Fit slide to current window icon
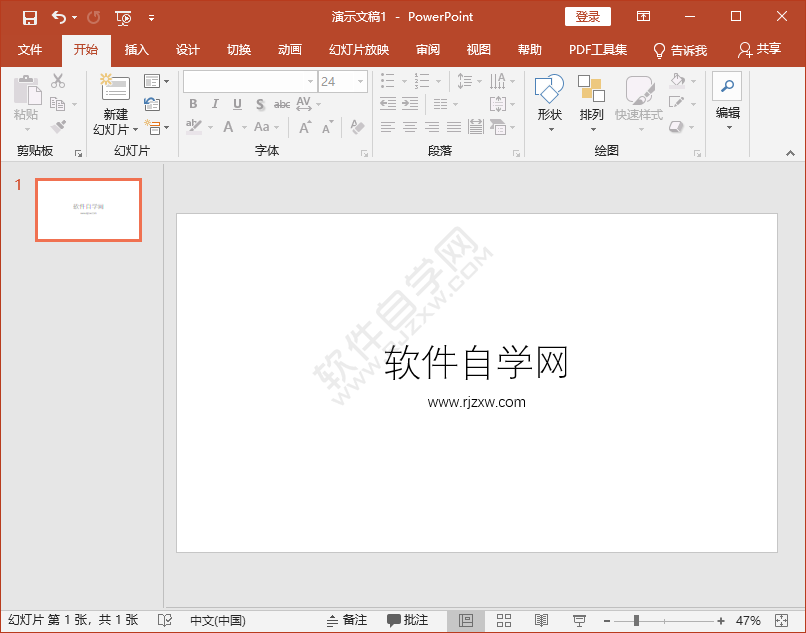Viewport: 806px width, 633px height. click(x=781, y=621)
